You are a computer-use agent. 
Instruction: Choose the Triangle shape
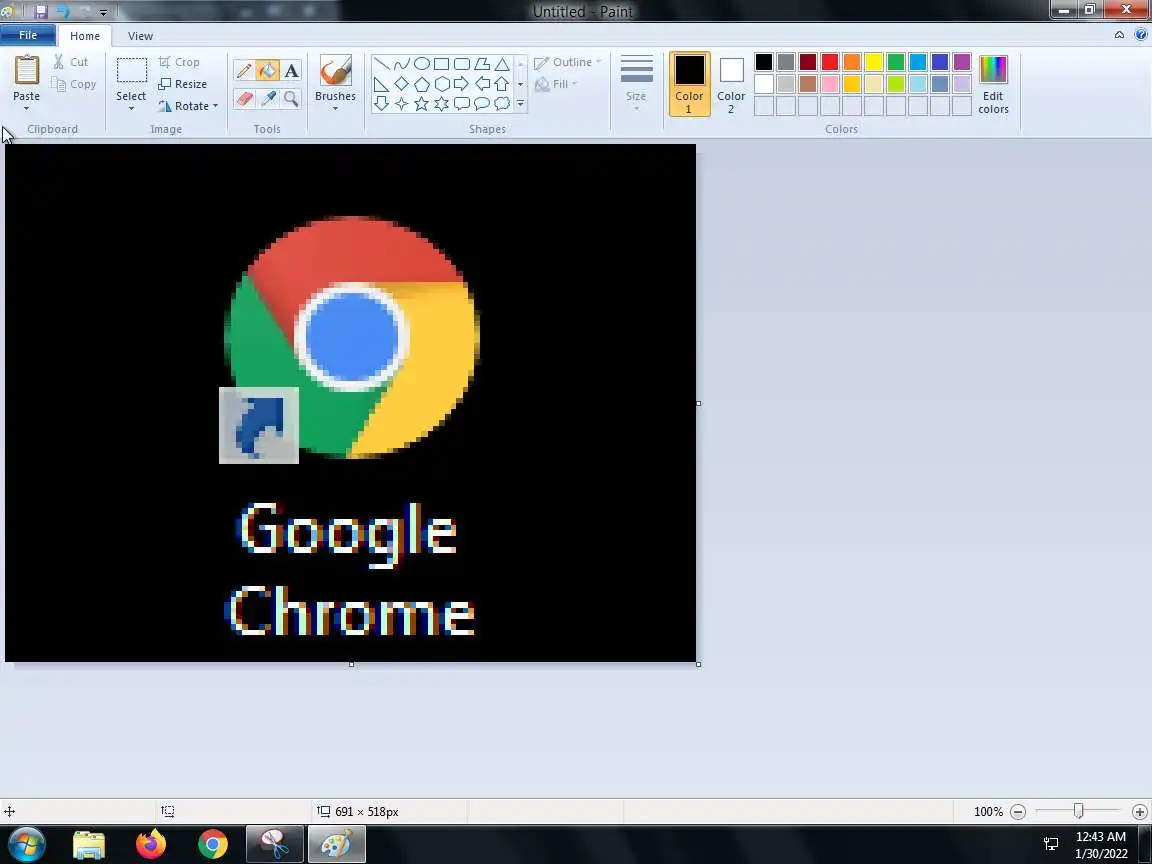502,64
